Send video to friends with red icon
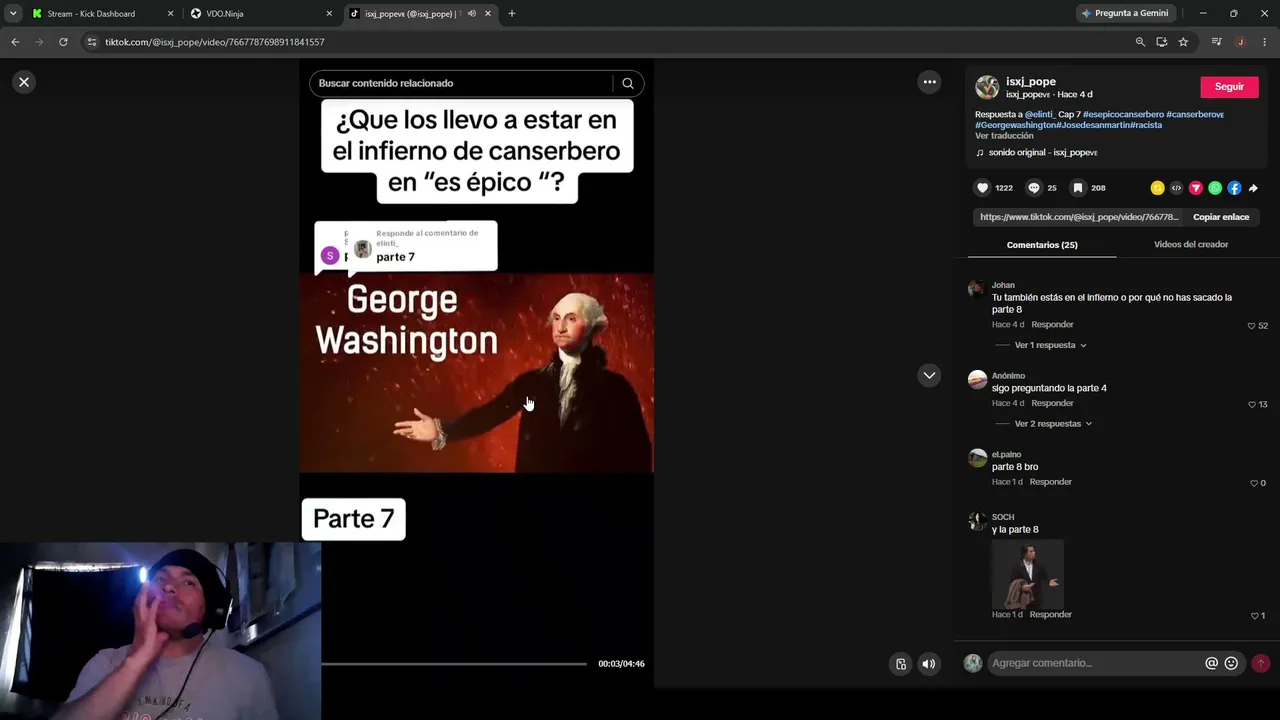The height and width of the screenshot is (720, 1280). pos(1195,188)
